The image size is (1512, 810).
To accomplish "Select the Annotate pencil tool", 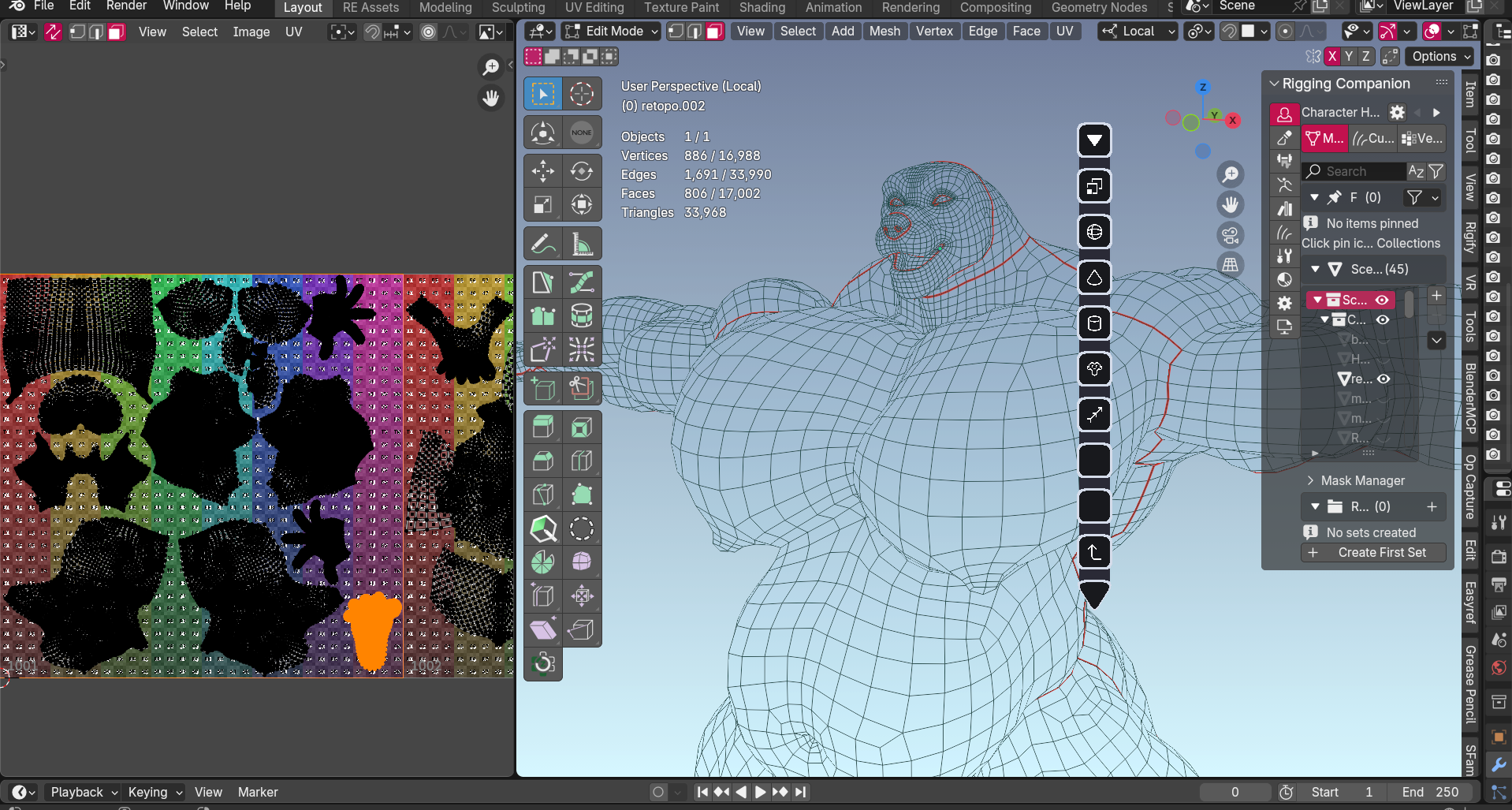I will 542,244.
